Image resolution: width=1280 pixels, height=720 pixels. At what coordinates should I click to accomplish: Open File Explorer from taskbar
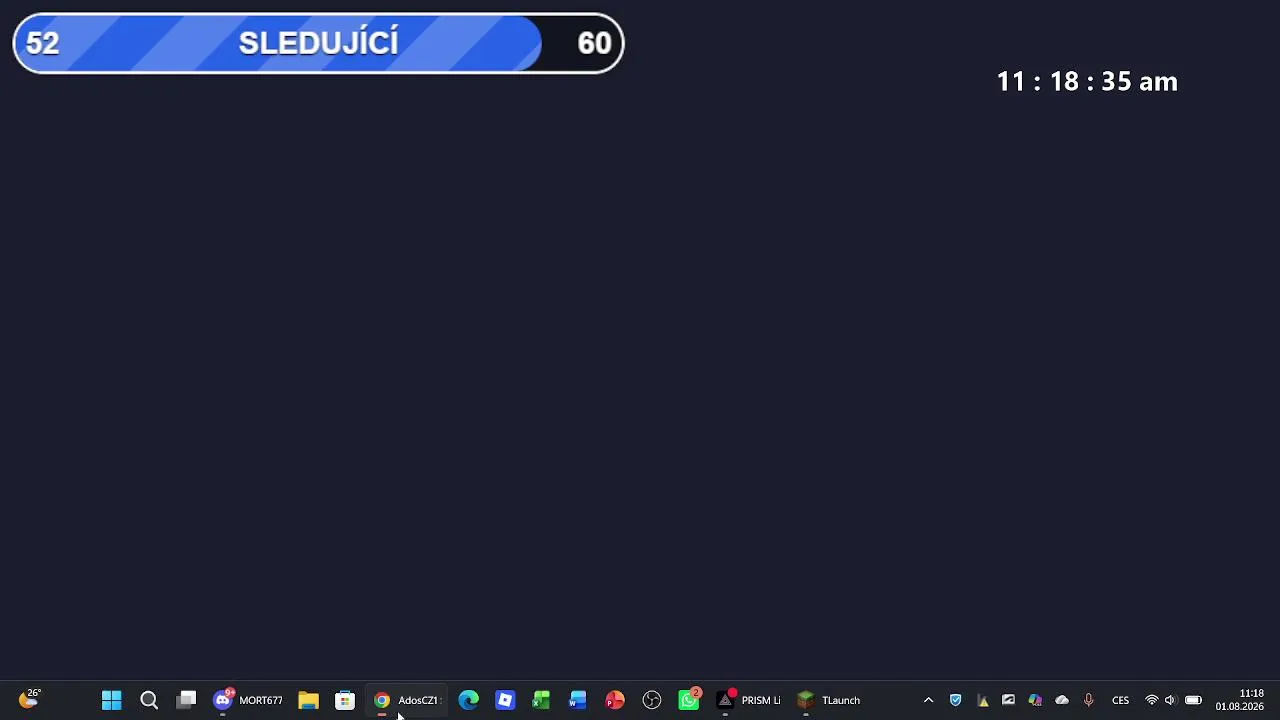308,700
